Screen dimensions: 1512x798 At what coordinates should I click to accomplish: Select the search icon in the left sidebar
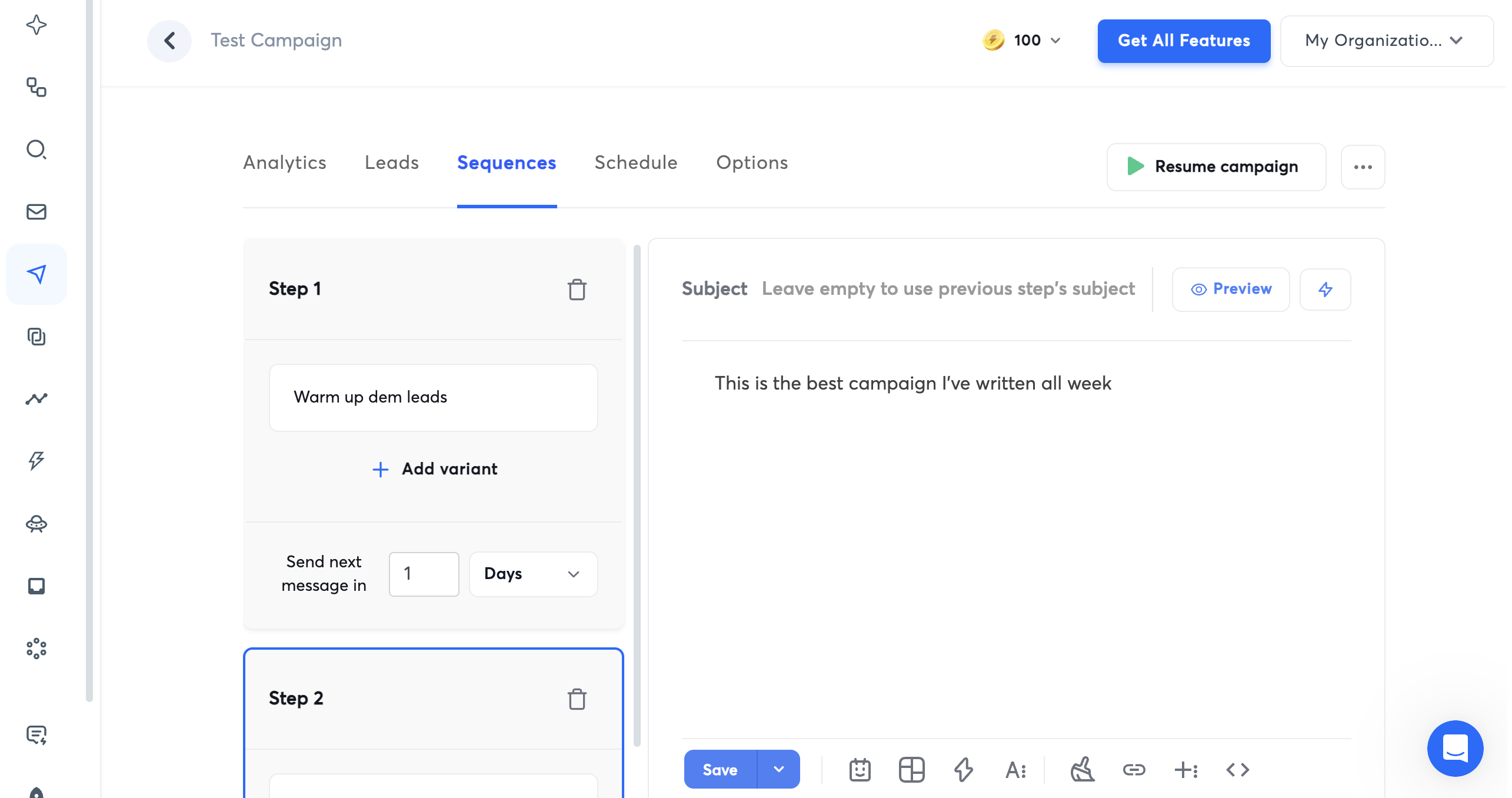[x=36, y=150]
